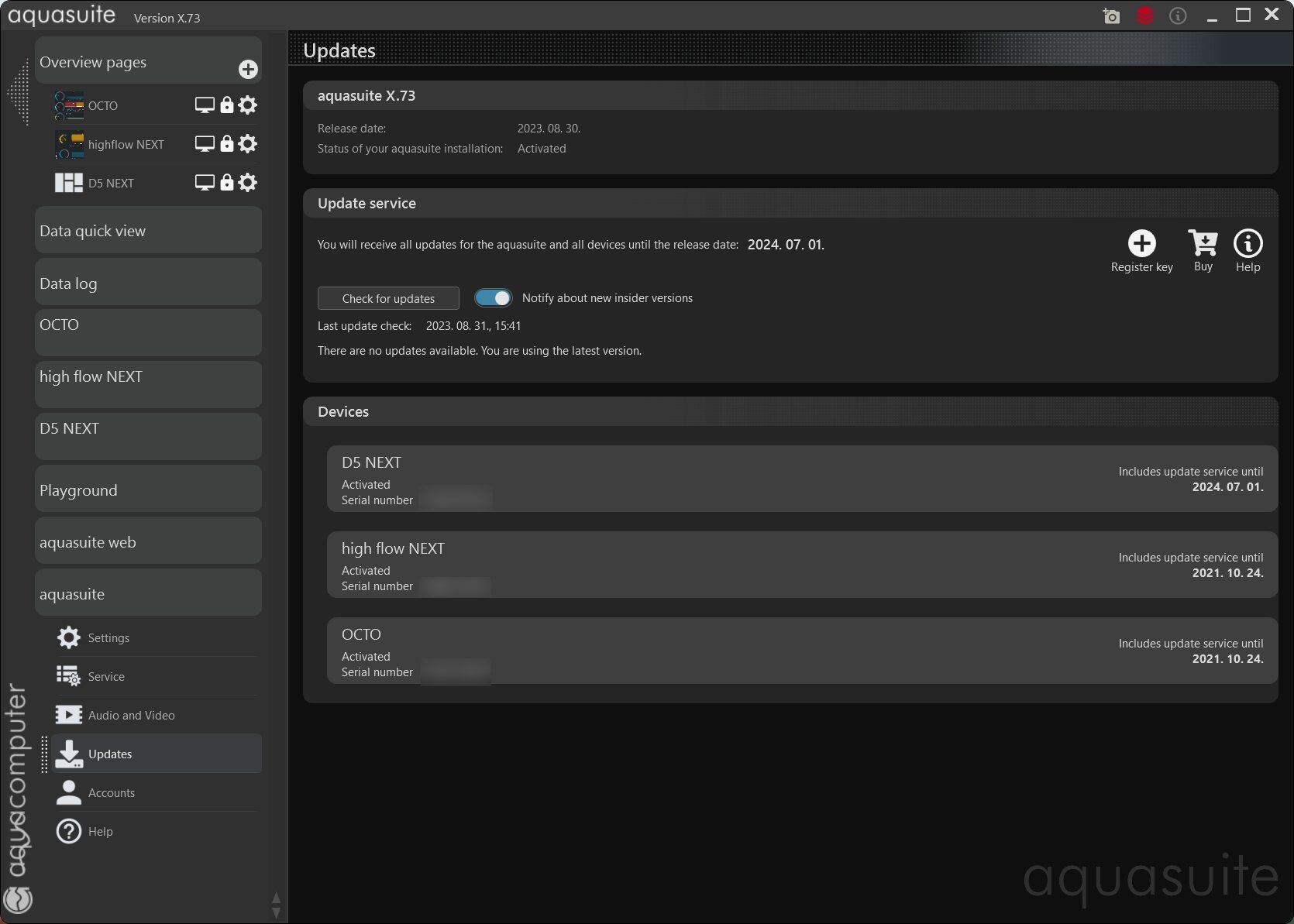Open the Service menu item

(157, 676)
